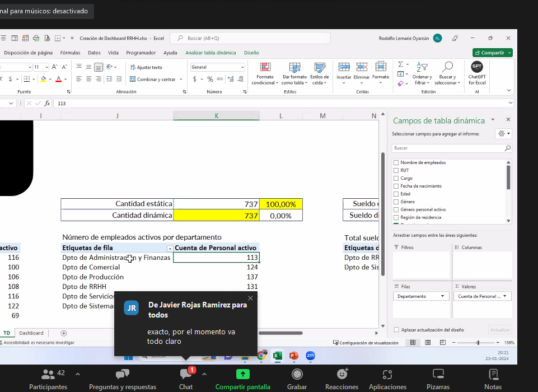Click Combinar y centrar

point(153,79)
